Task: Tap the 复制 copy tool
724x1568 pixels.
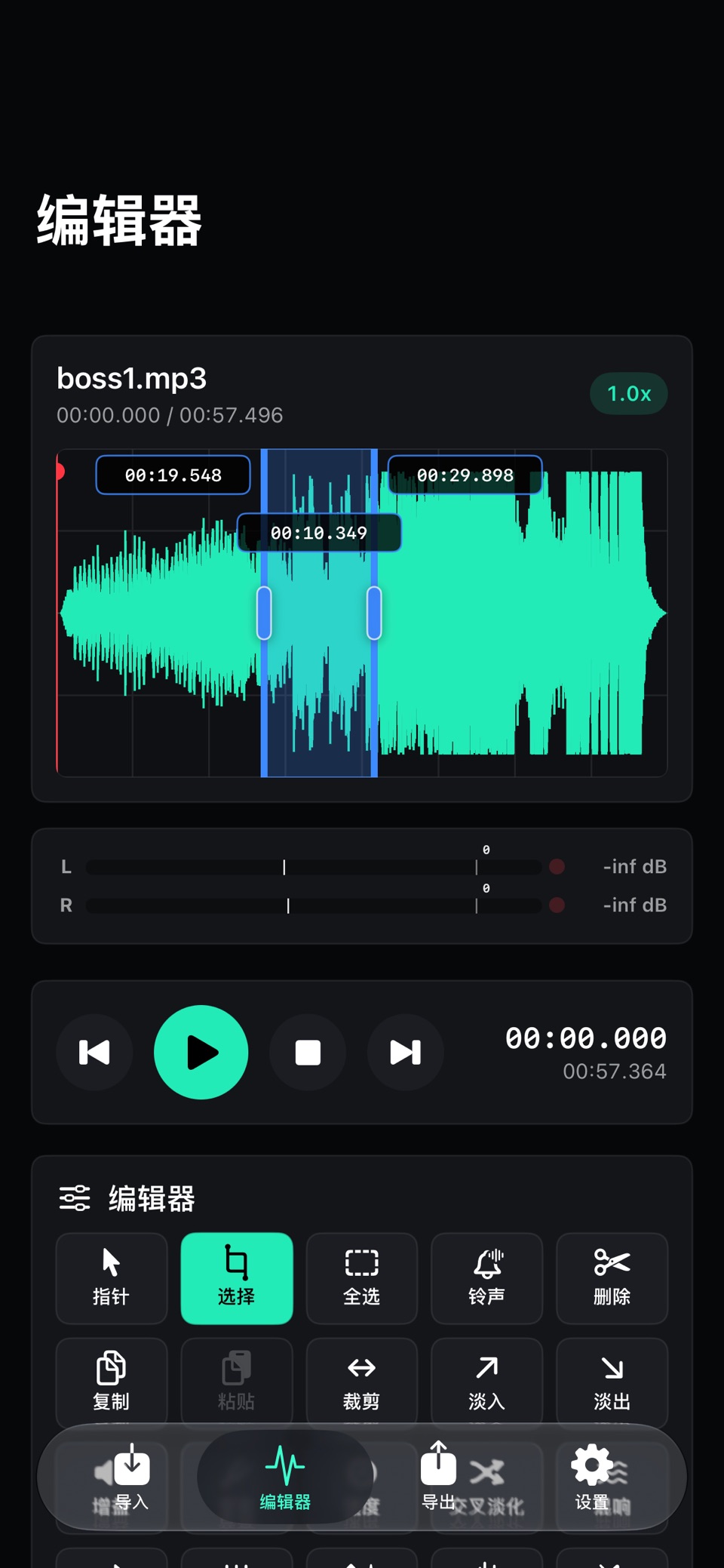Action: point(112,1382)
